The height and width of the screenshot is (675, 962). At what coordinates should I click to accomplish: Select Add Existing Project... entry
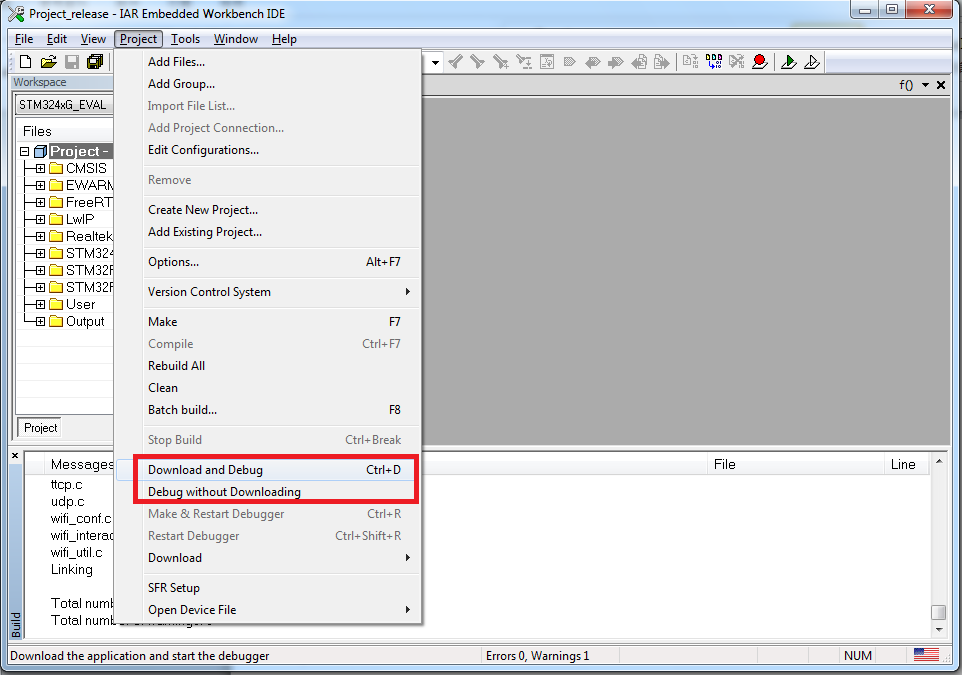pos(267,232)
